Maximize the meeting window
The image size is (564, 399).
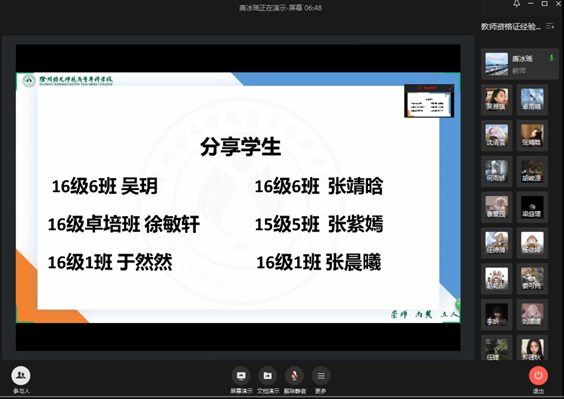pos(545,4)
